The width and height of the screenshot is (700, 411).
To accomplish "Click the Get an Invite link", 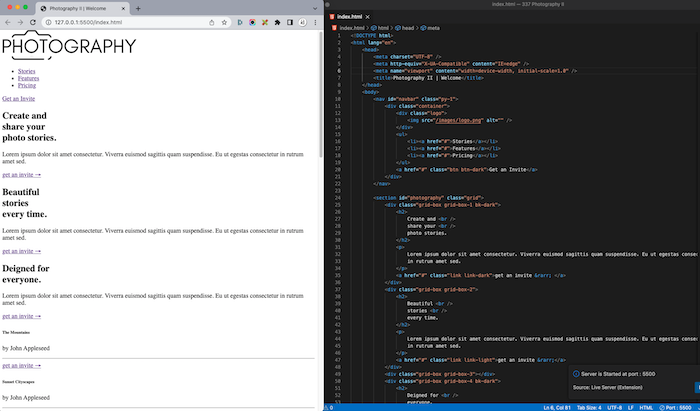I will 18,99.
